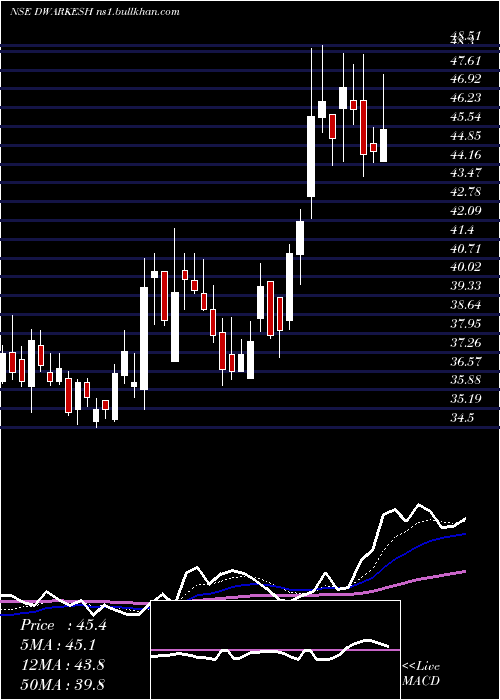This screenshot has width=500, height=700.
Task: Select the 35.88 price level label
Action: coord(466,380)
